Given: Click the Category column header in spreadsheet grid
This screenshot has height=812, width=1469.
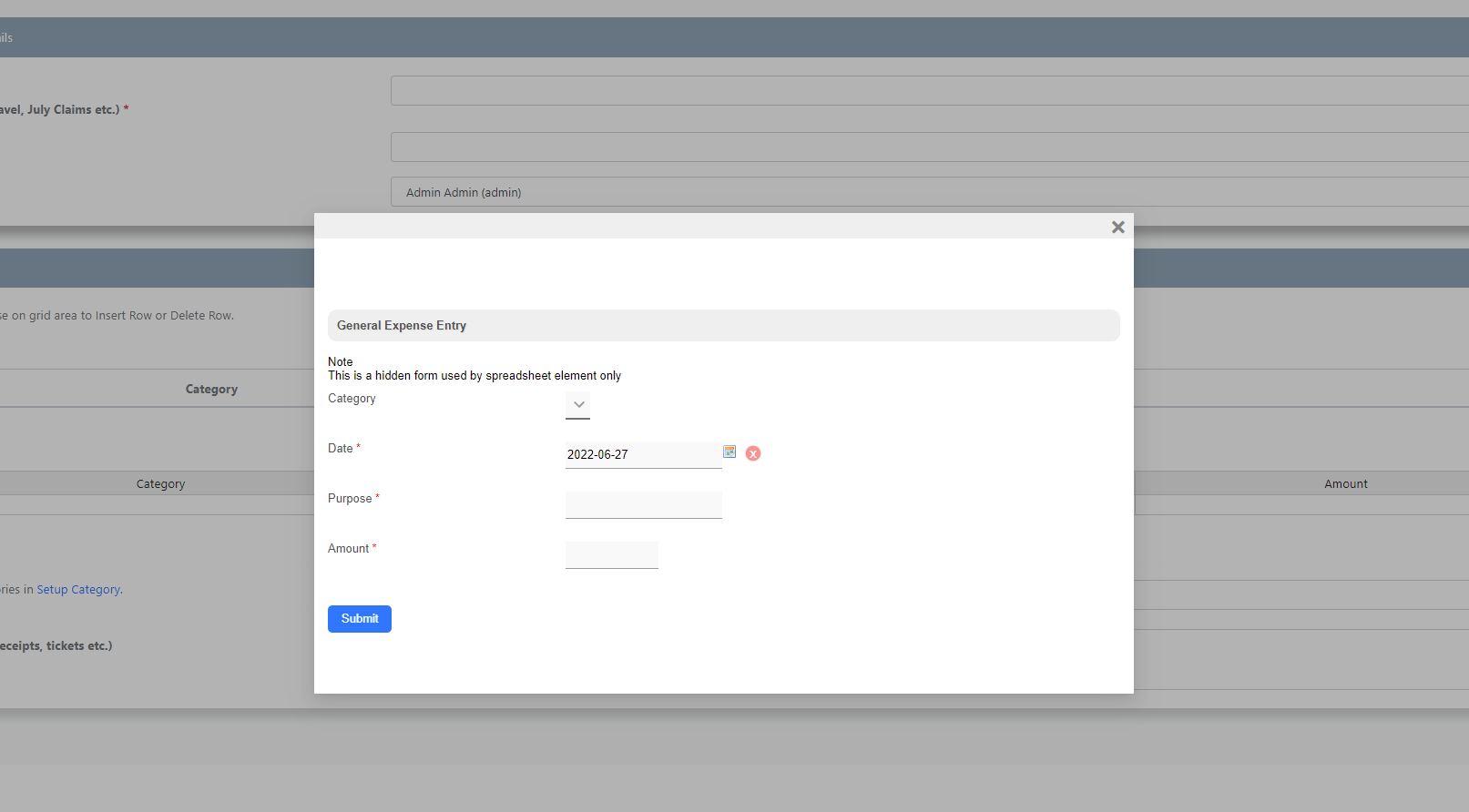Looking at the screenshot, I should click(160, 484).
